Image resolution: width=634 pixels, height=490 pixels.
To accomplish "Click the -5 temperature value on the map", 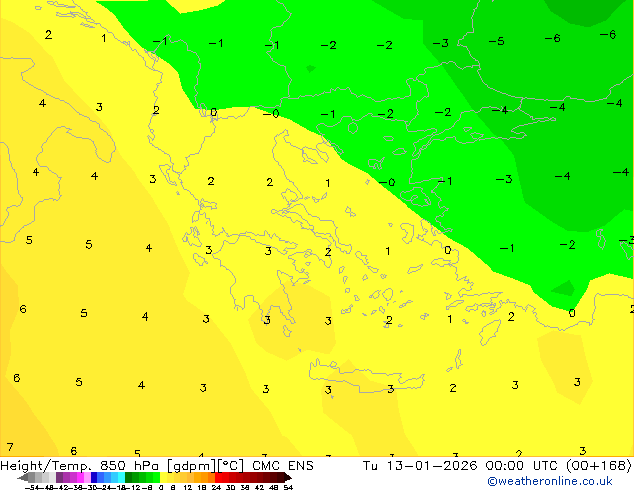I will click(x=496, y=41).
